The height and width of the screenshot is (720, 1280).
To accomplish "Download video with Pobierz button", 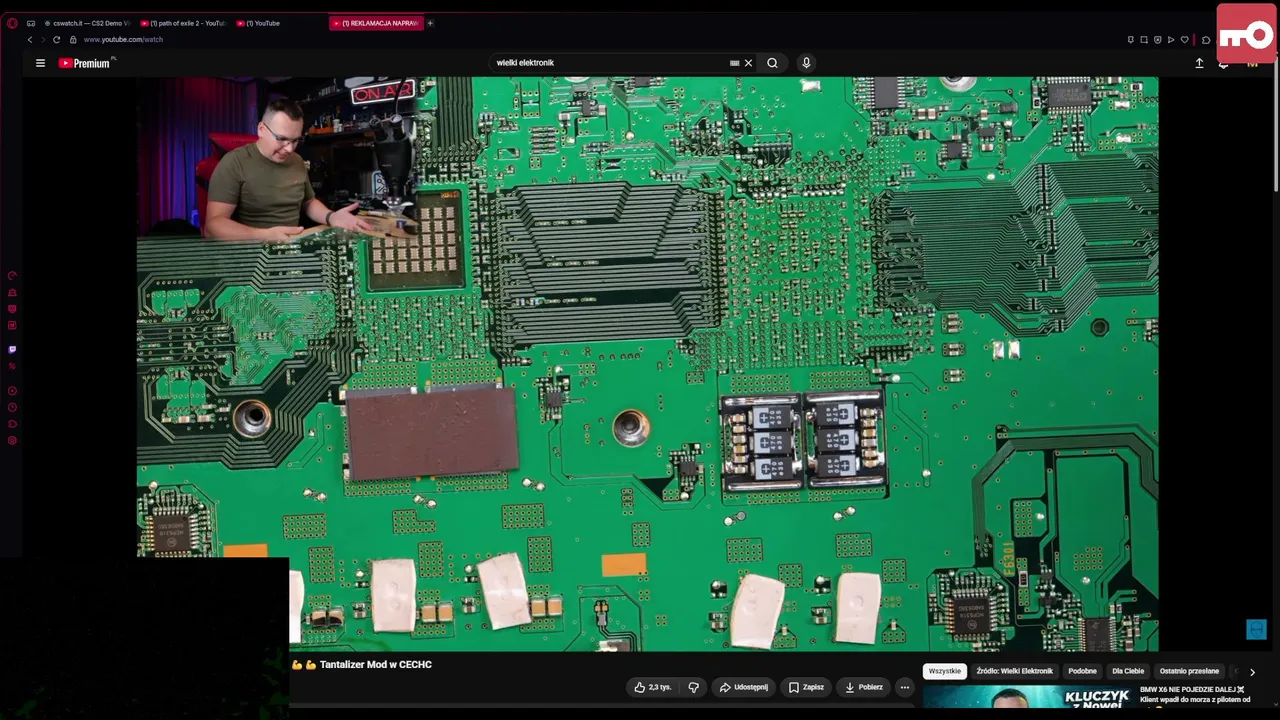I will (x=863, y=687).
